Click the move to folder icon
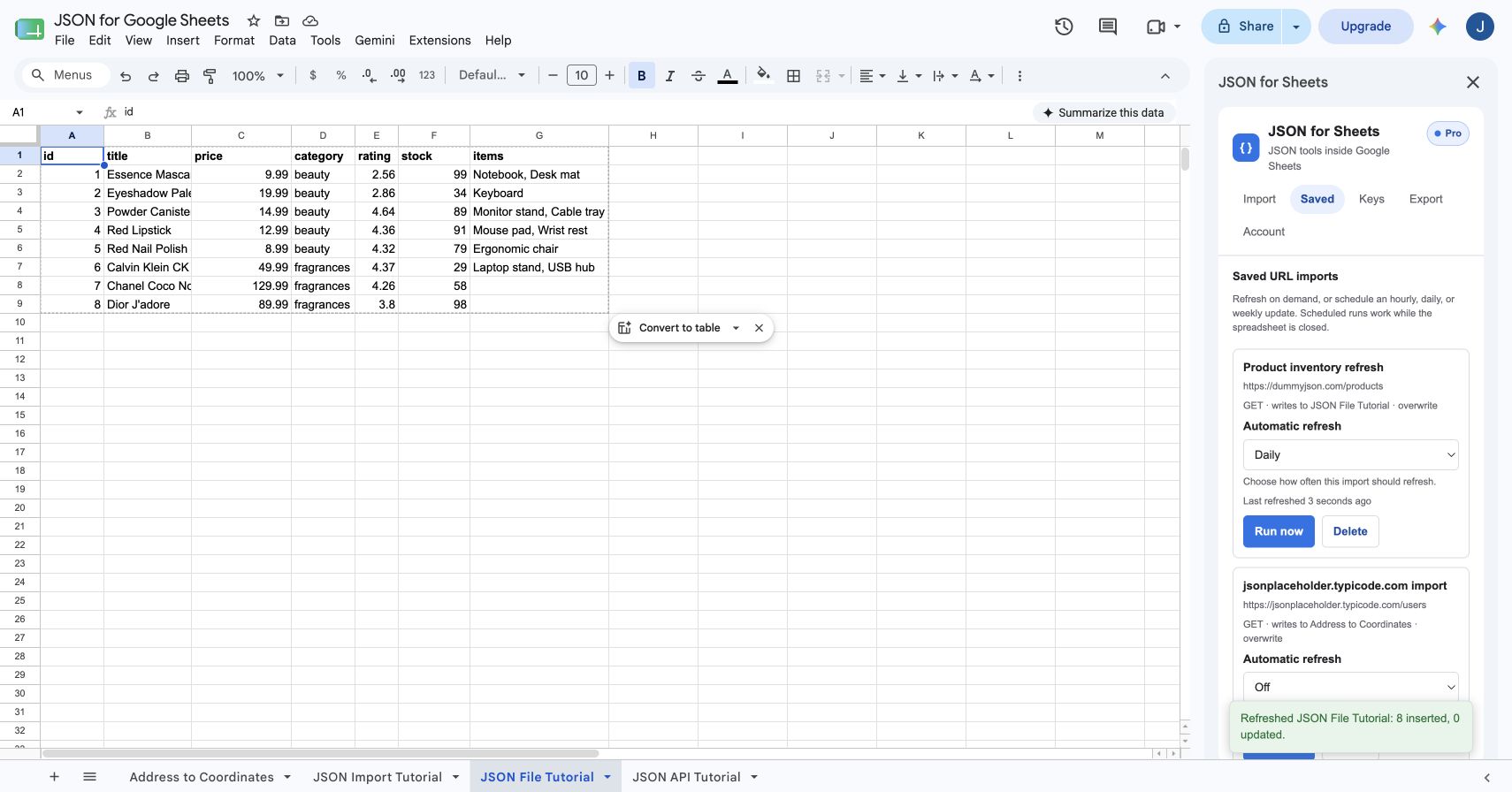Viewport: 1512px width, 792px height. coord(282,20)
